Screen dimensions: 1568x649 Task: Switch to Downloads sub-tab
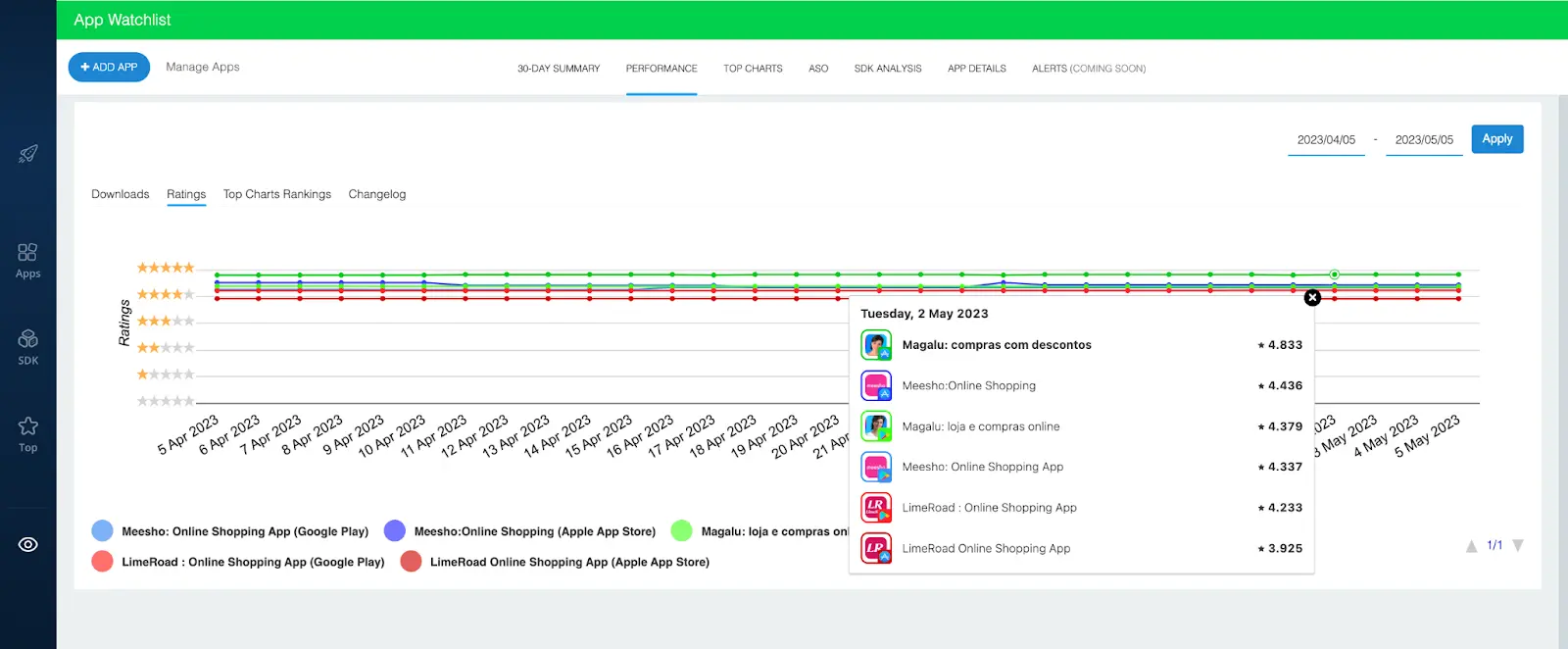121,194
